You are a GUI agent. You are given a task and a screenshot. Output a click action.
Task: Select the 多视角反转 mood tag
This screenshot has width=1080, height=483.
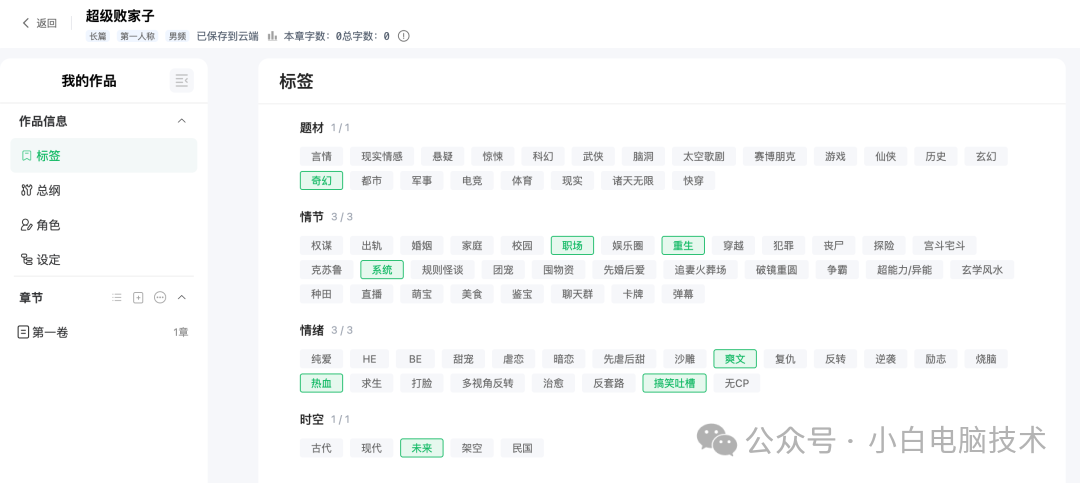coord(488,383)
